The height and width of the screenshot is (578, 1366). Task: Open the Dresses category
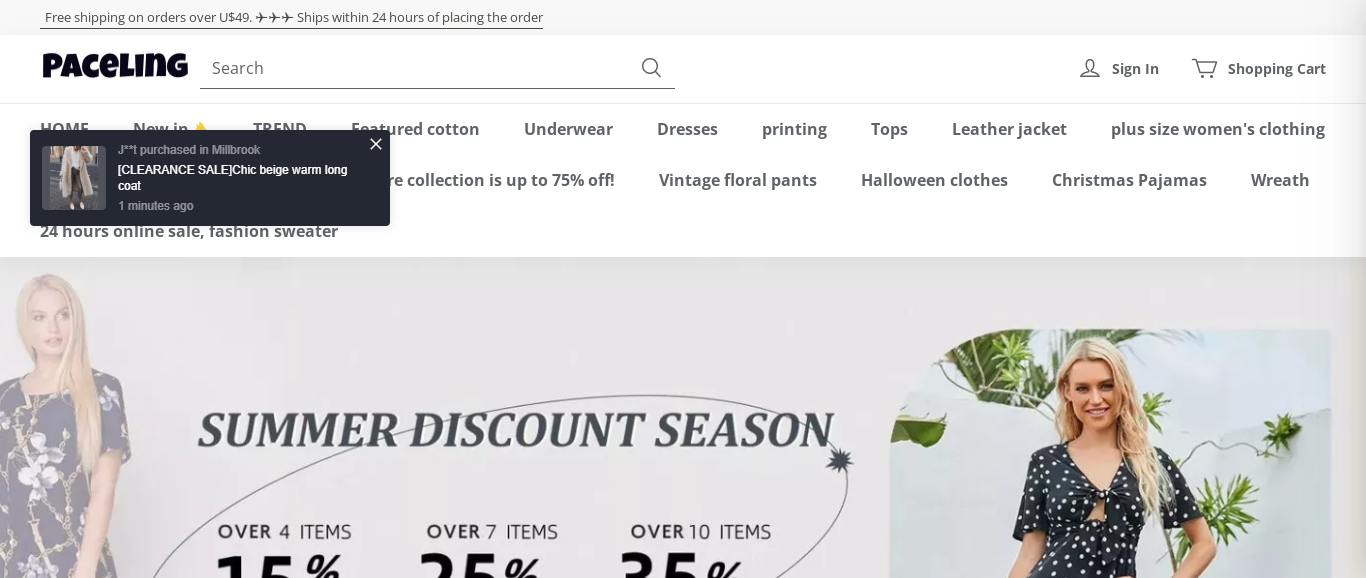[687, 129]
